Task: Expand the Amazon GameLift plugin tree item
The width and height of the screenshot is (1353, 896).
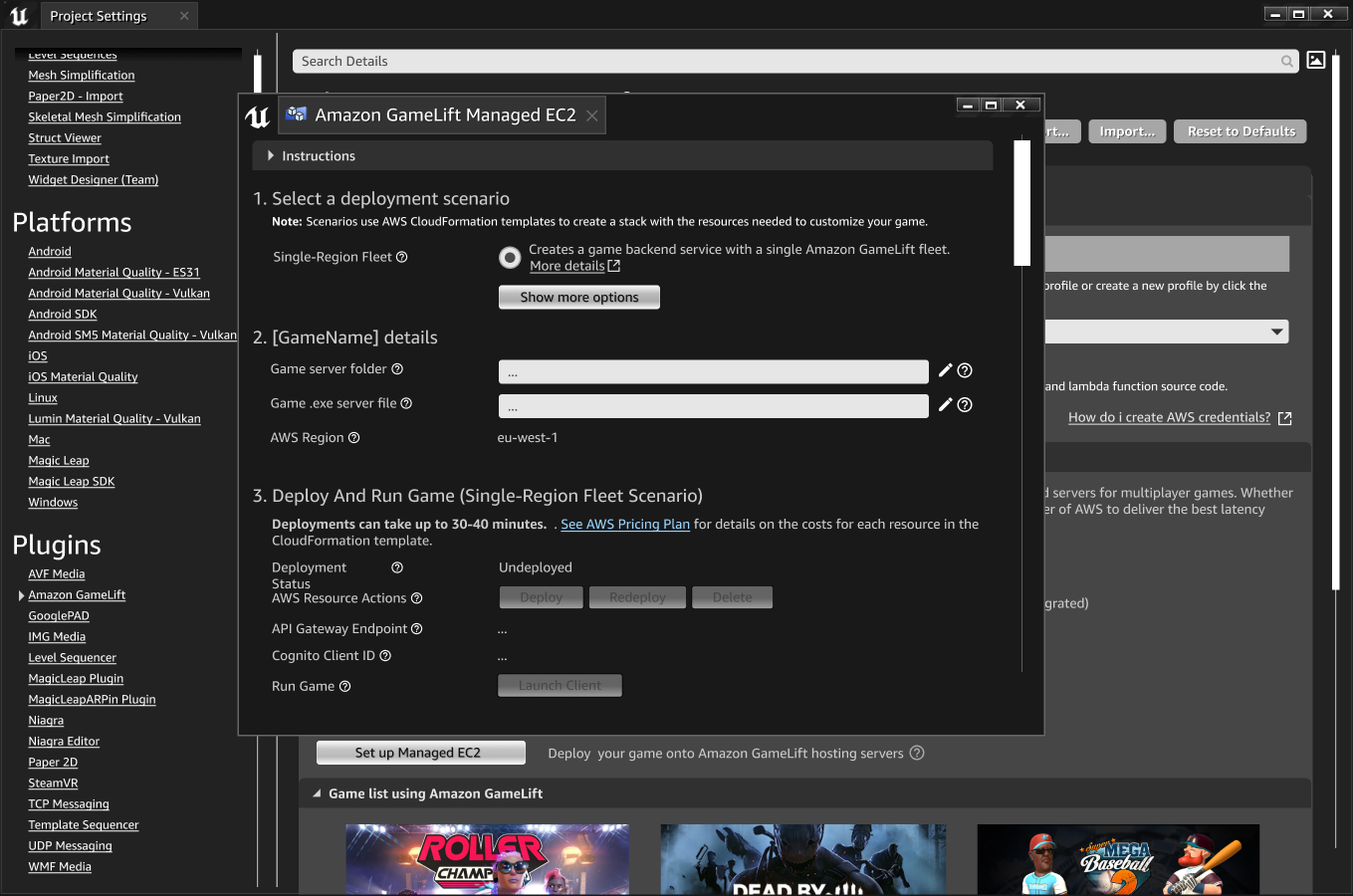Action: (x=22, y=595)
